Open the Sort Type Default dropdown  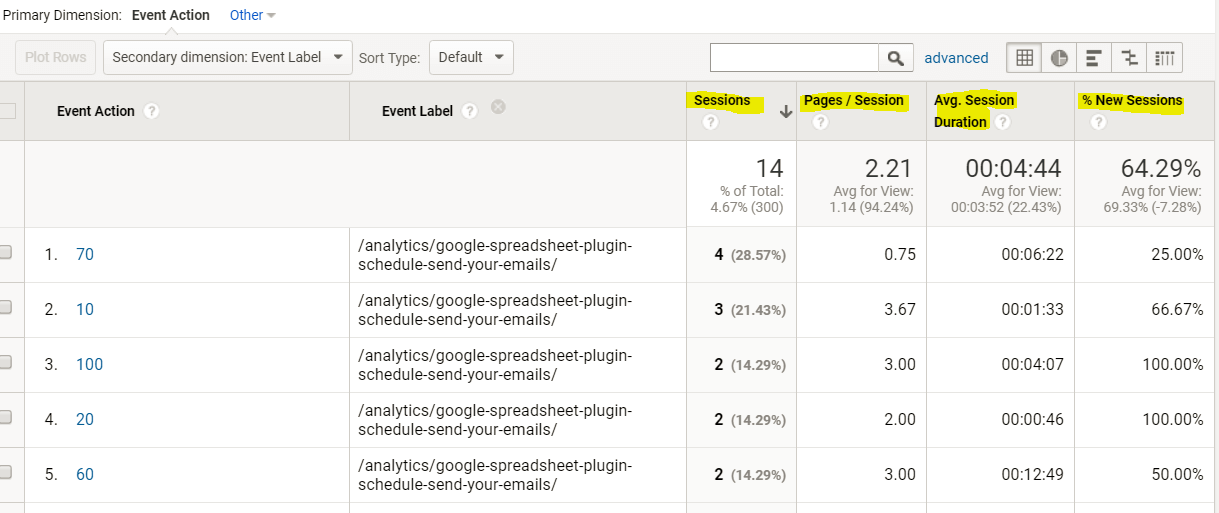(x=471, y=58)
